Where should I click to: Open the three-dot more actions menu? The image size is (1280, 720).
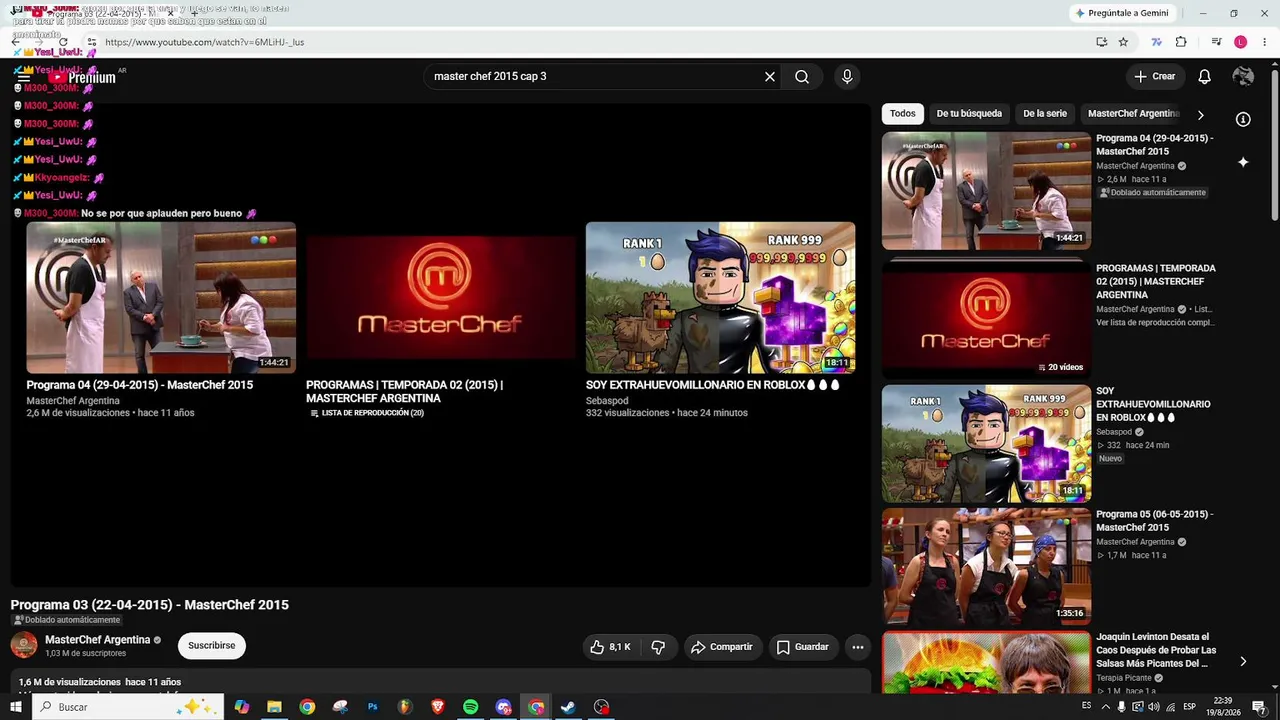pos(857,647)
